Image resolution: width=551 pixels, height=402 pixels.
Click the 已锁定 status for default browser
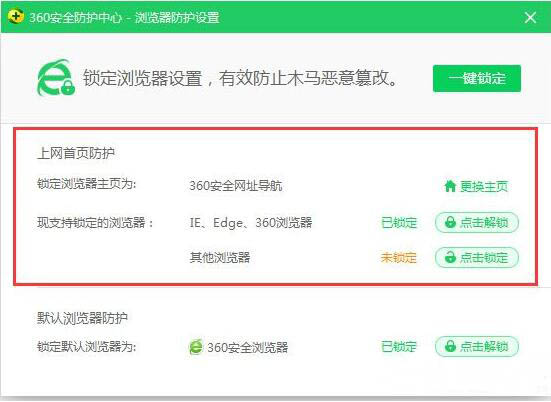(399, 346)
